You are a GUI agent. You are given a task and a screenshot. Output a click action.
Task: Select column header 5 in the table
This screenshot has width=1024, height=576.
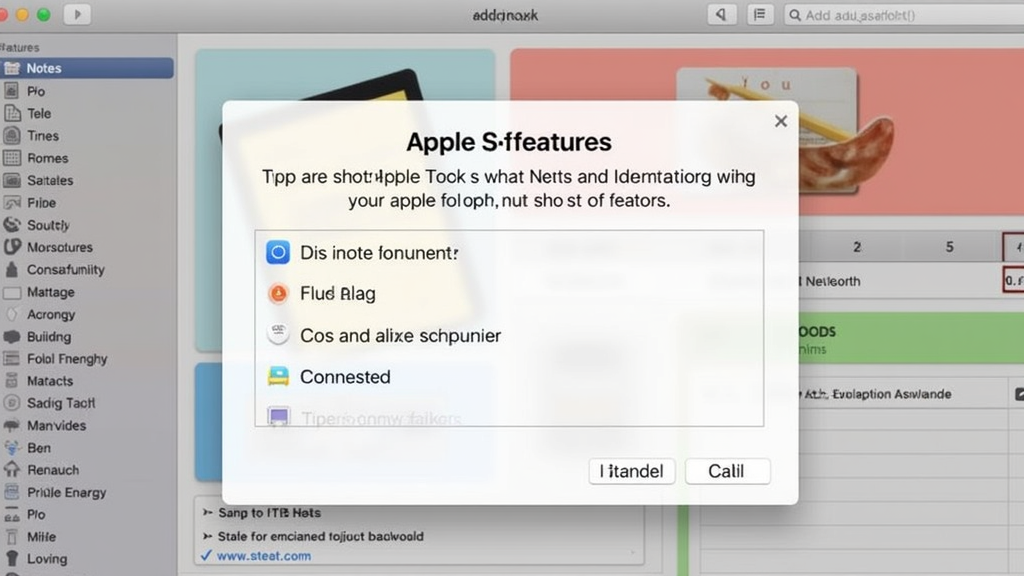click(x=949, y=246)
